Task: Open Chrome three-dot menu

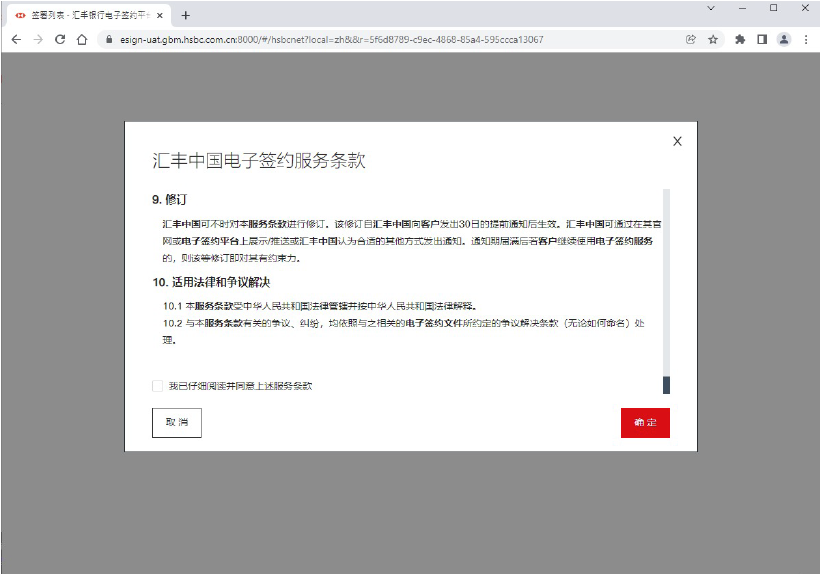Action: (x=806, y=39)
